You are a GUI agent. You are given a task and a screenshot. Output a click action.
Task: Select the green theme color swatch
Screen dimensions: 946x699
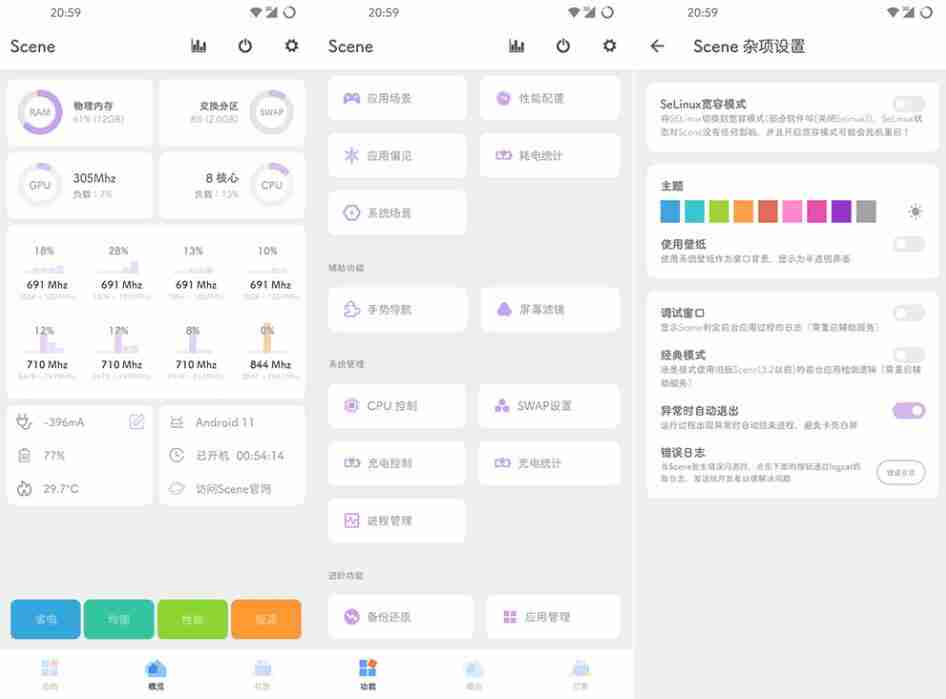tap(719, 212)
